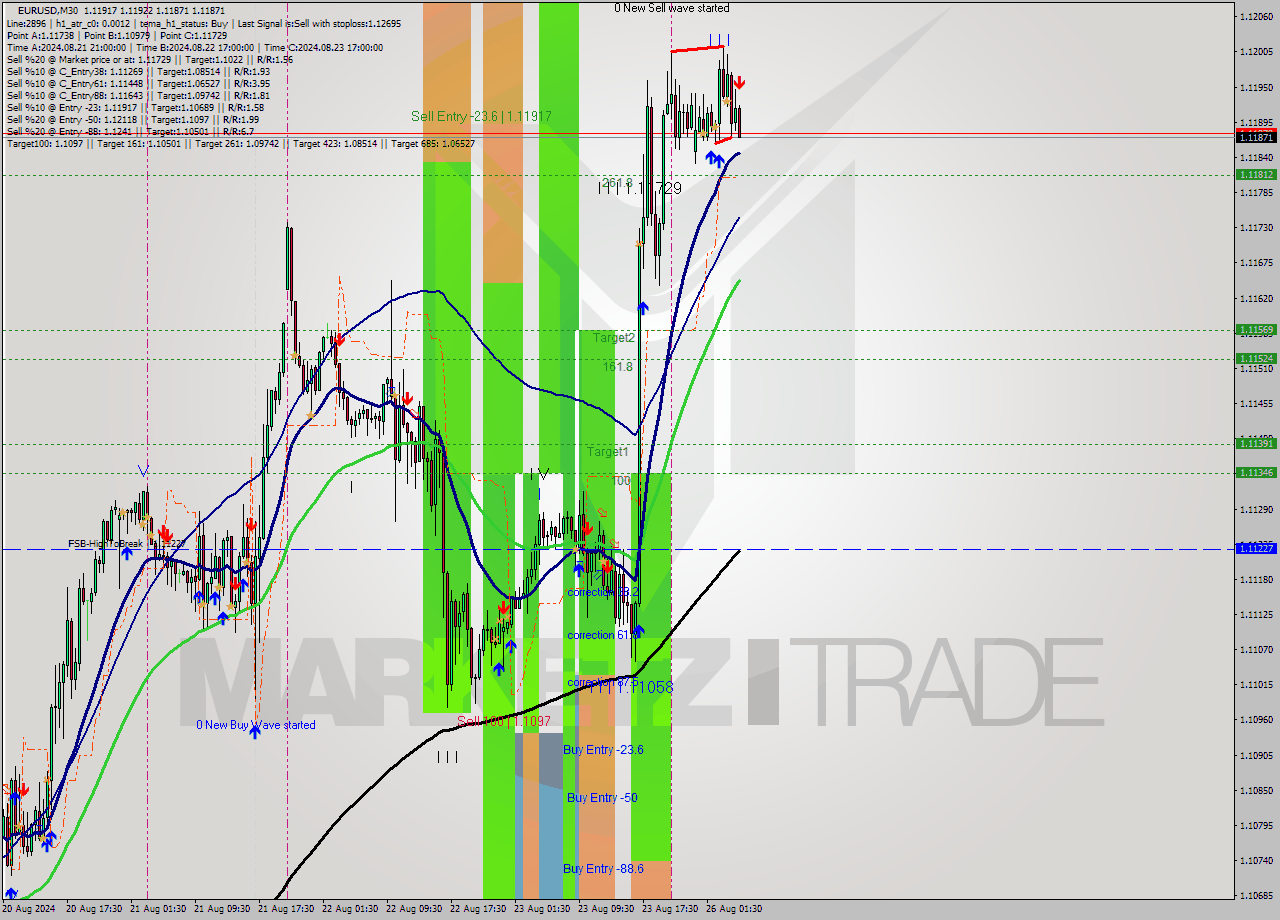Click the blue arrow above 'New Buy Wave started'
1280x920 pixels.
255,731
